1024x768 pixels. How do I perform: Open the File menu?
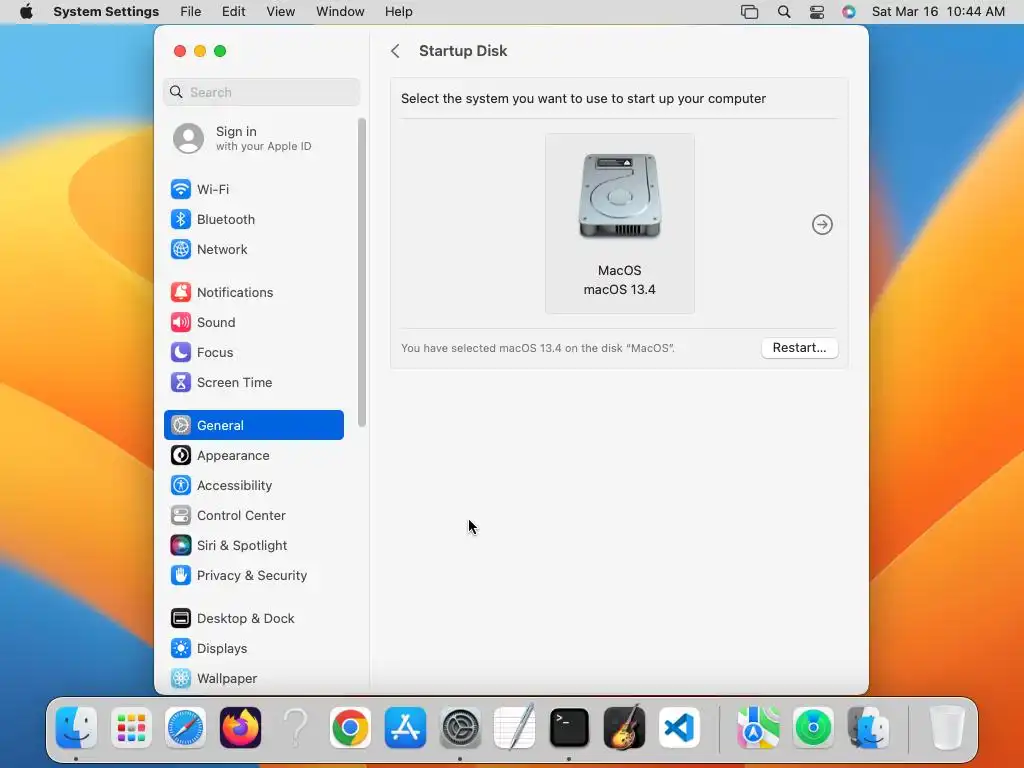pyautogui.click(x=191, y=12)
